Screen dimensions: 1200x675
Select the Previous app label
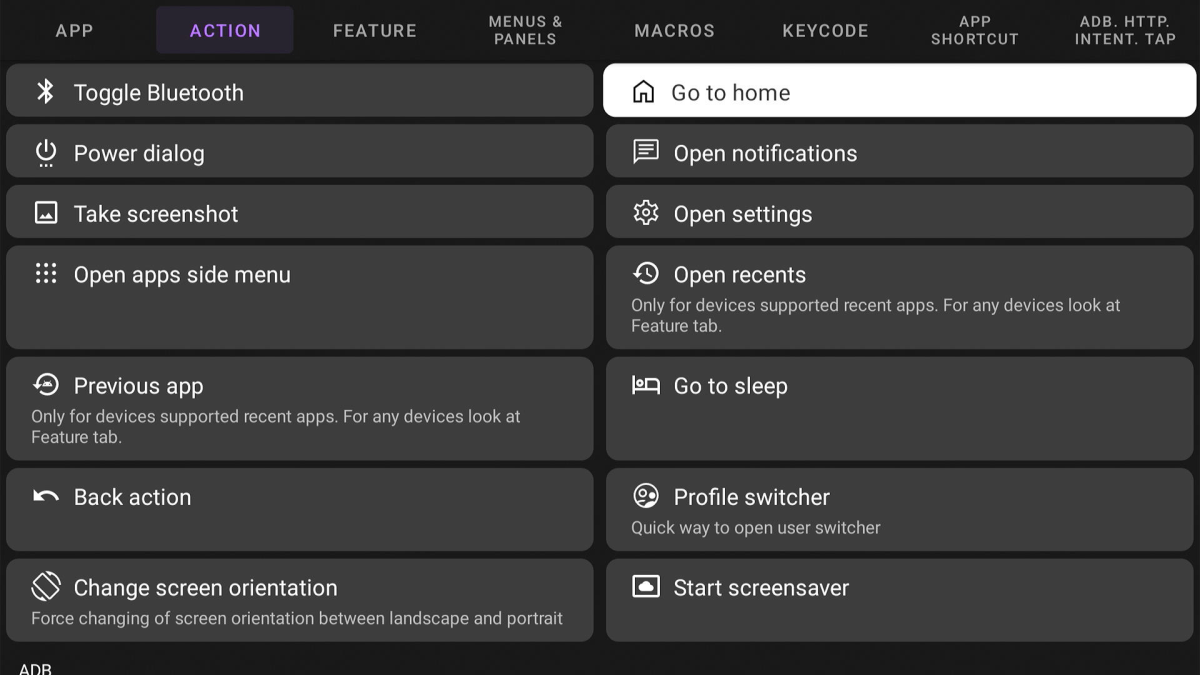coord(138,386)
